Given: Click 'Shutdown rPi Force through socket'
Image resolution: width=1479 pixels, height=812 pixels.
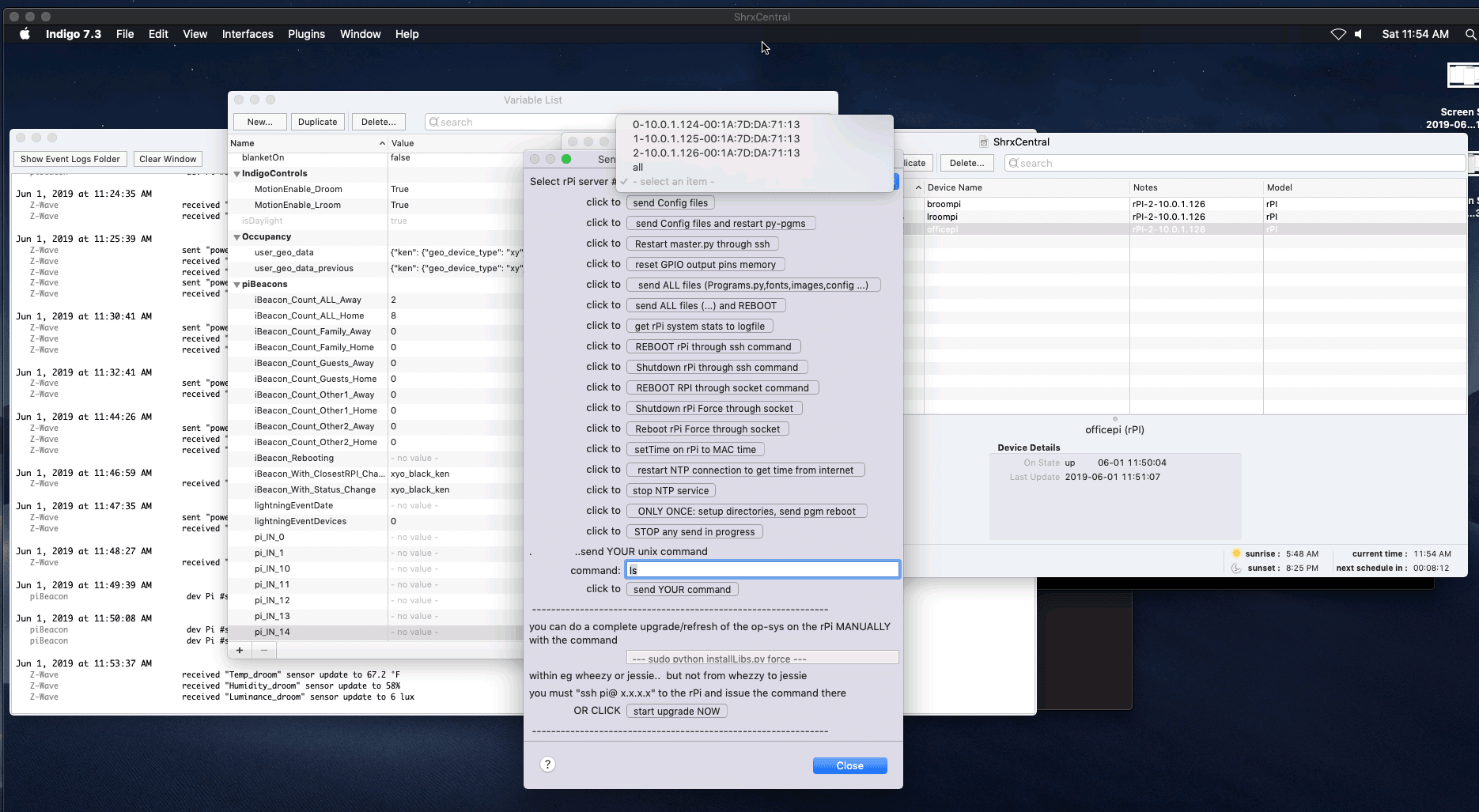Looking at the screenshot, I should tap(714, 409).
